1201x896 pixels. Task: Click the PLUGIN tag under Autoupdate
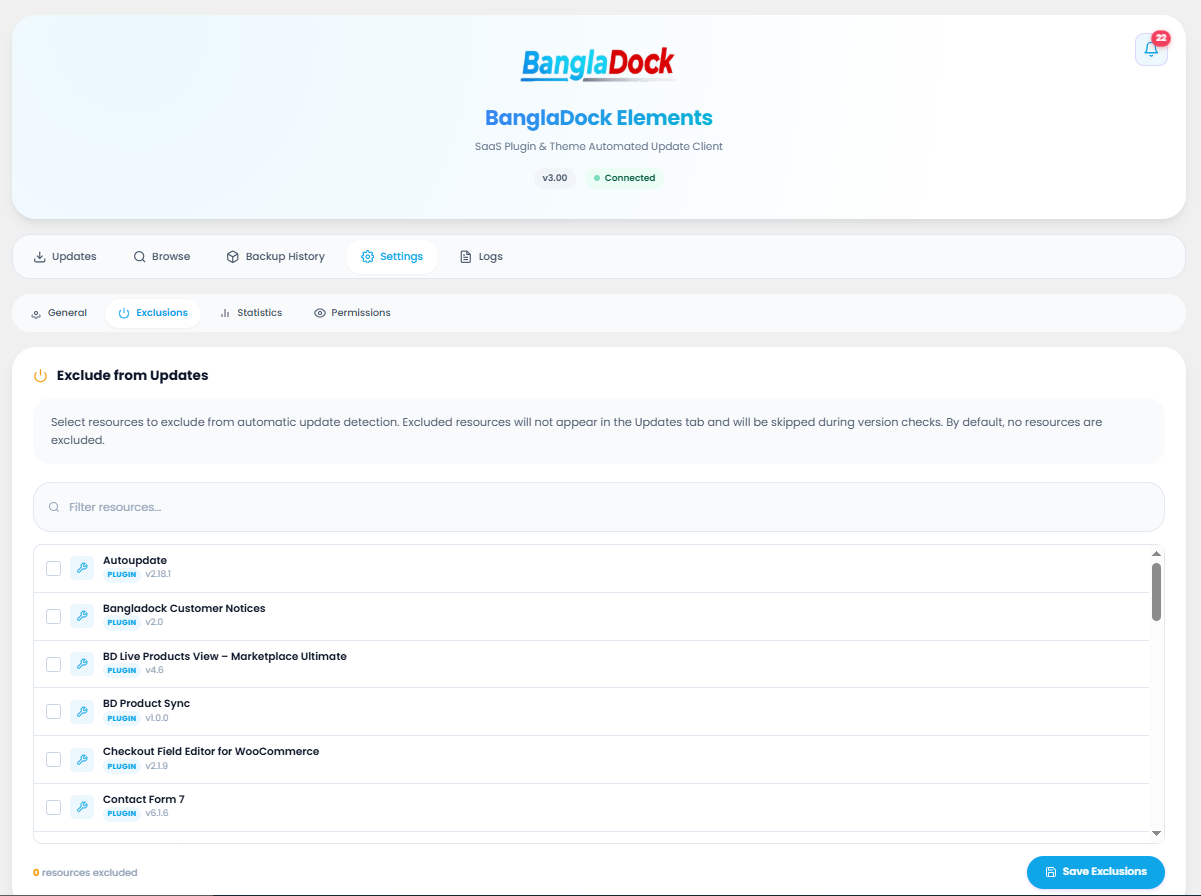coord(122,575)
